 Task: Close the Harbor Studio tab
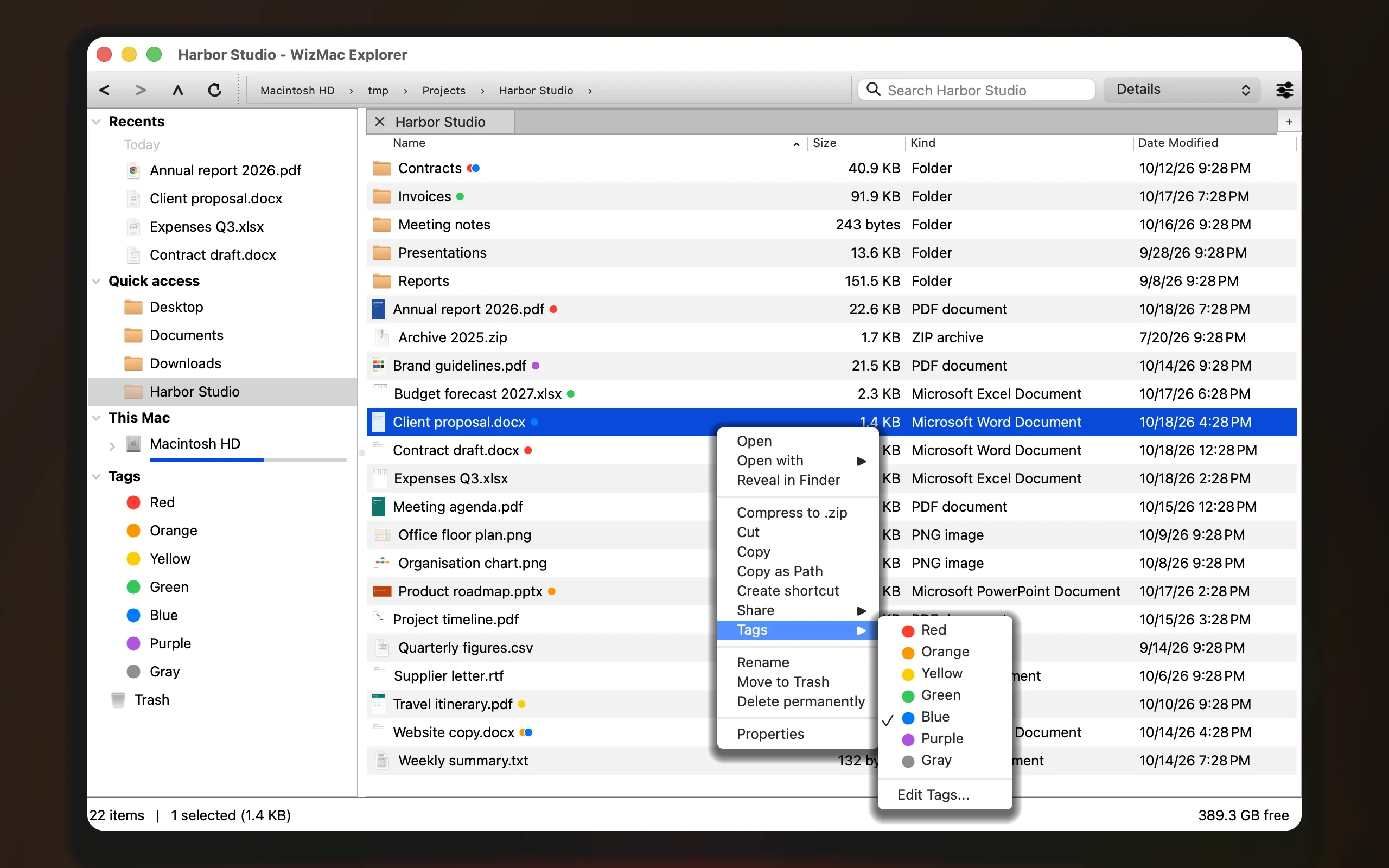[x=379, y=122]
